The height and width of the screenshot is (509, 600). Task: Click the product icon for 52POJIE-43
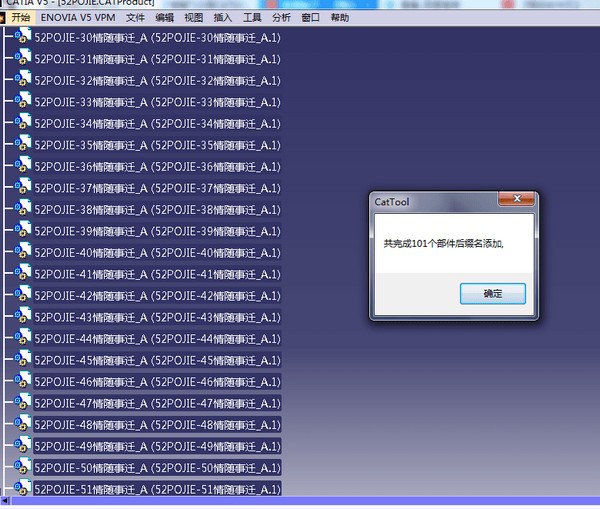click(23, 315)
